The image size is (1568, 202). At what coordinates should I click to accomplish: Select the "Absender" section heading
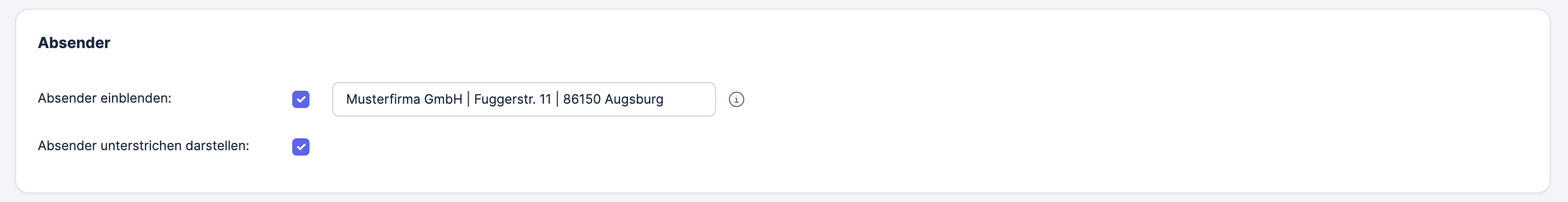[74, 43]
